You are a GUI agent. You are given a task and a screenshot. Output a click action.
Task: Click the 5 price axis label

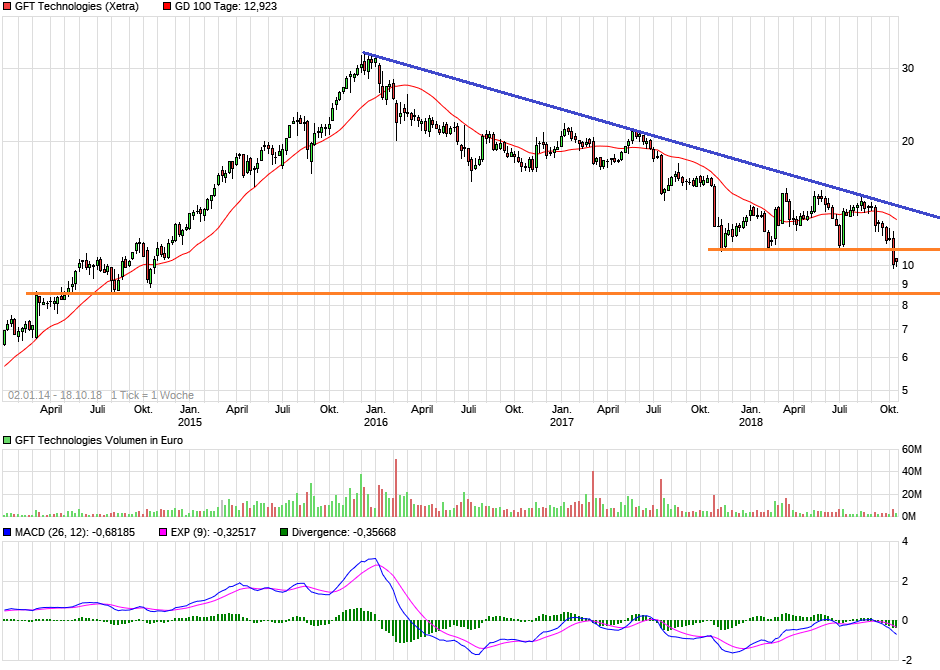coord(905,391)
